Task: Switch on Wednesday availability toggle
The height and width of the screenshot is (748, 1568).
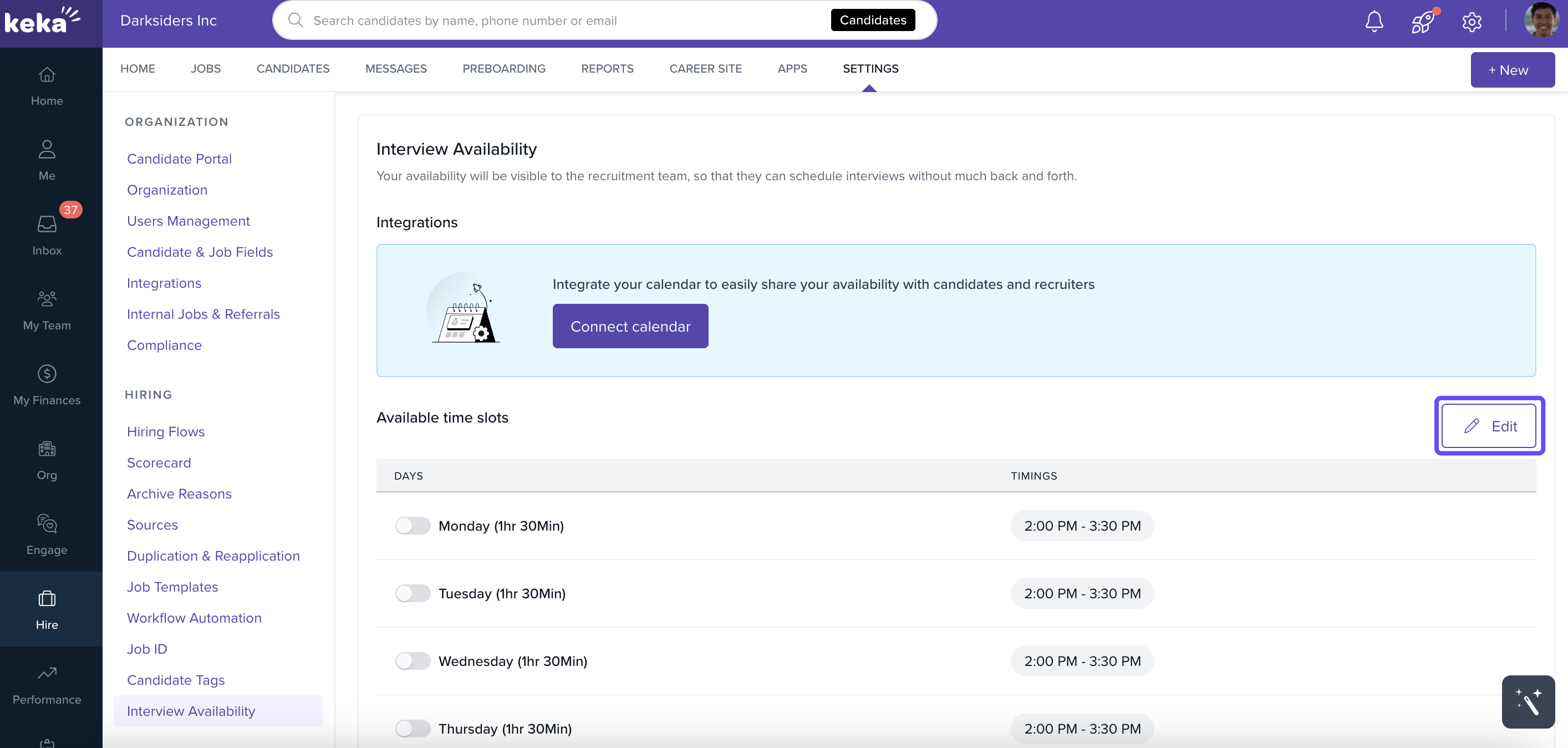Action: click(x=412, y=660)
